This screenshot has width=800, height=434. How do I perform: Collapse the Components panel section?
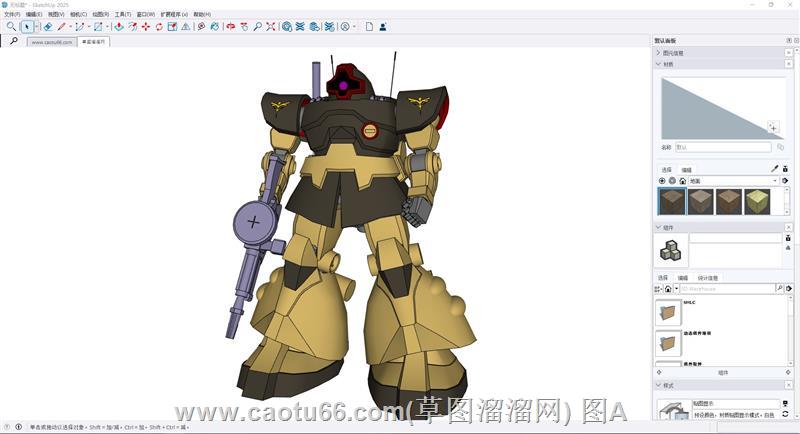click(x=659, y=227)
